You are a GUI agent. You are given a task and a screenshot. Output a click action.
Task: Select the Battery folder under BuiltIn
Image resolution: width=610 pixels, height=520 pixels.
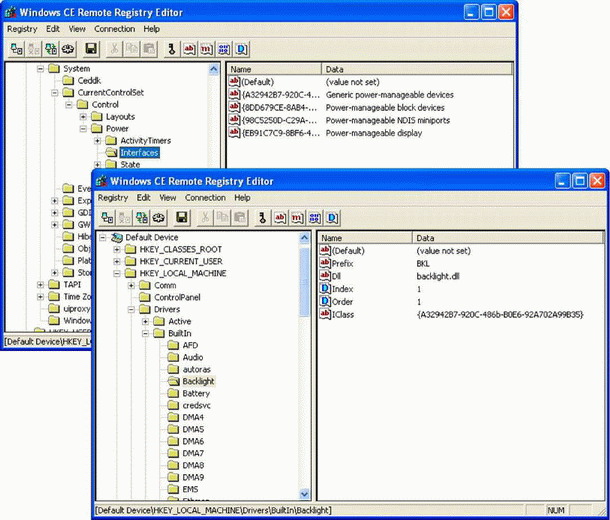pos(195,394)
